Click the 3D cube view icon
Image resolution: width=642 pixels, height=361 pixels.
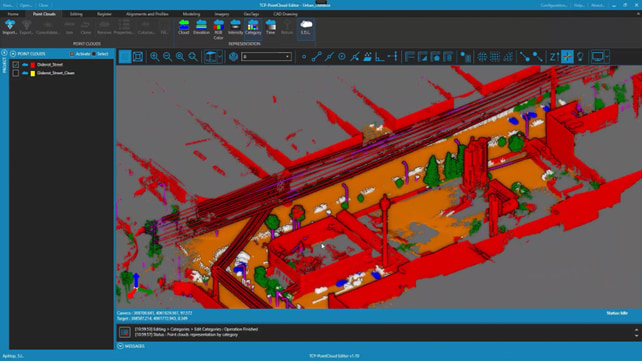pyautogui.click(x=233, y=57)
